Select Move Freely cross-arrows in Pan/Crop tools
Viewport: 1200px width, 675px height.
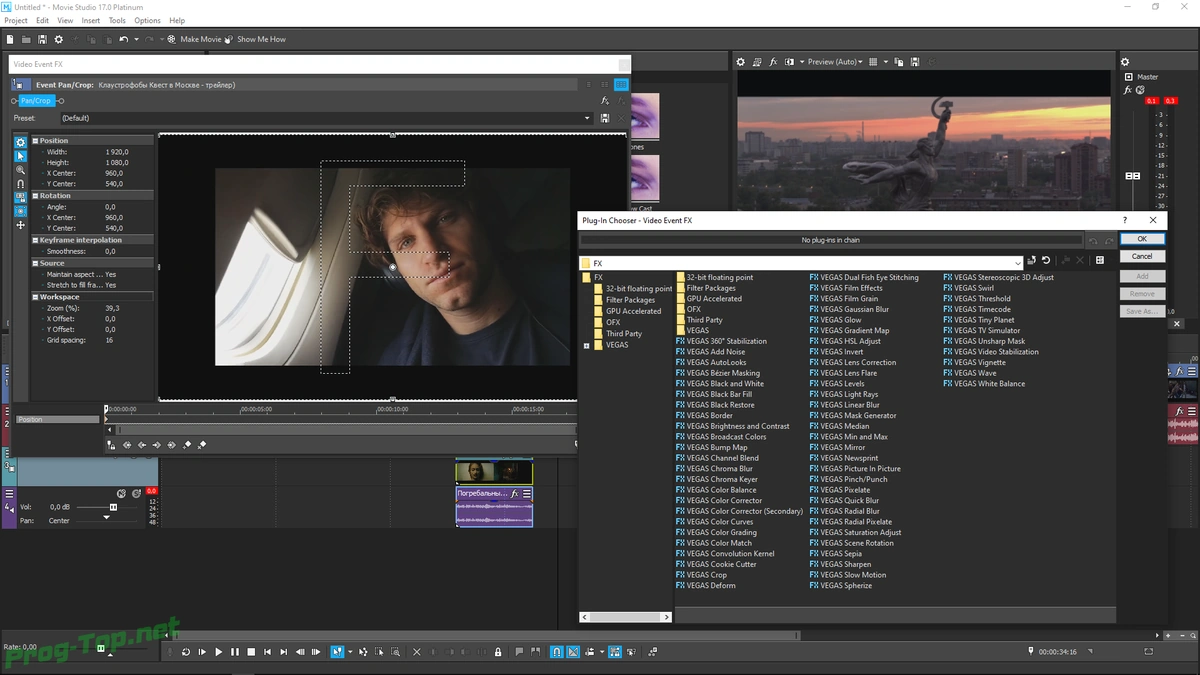point(20,225)
